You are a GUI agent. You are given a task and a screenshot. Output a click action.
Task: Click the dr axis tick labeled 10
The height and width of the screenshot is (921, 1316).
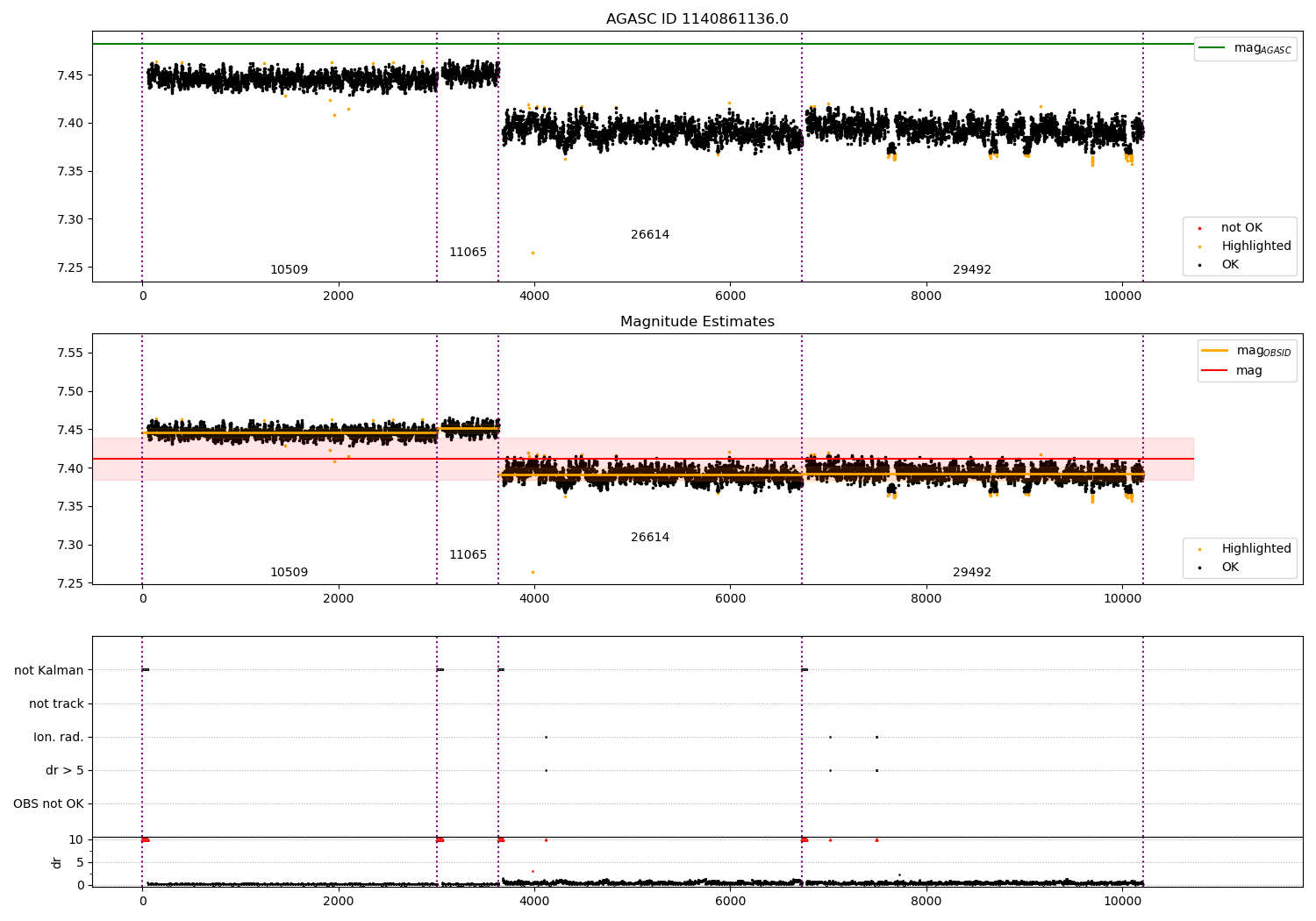tap(76, 839)
